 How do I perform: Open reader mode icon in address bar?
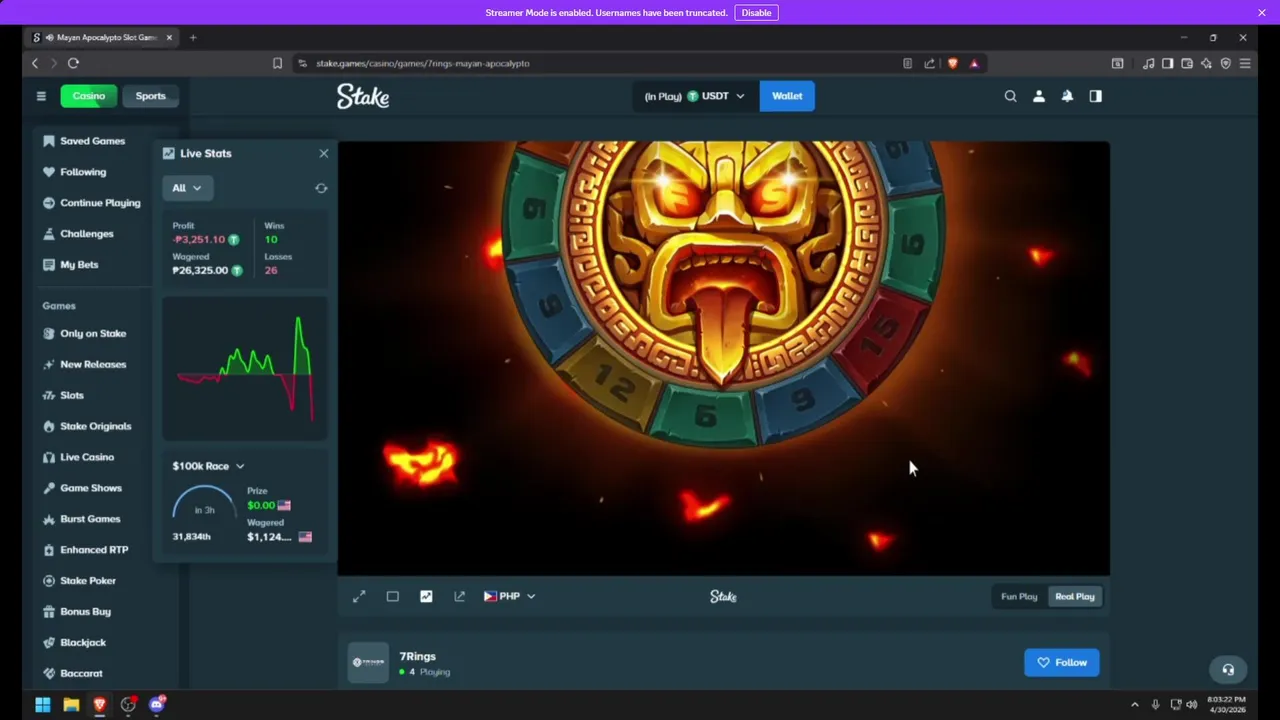point(907,63)
